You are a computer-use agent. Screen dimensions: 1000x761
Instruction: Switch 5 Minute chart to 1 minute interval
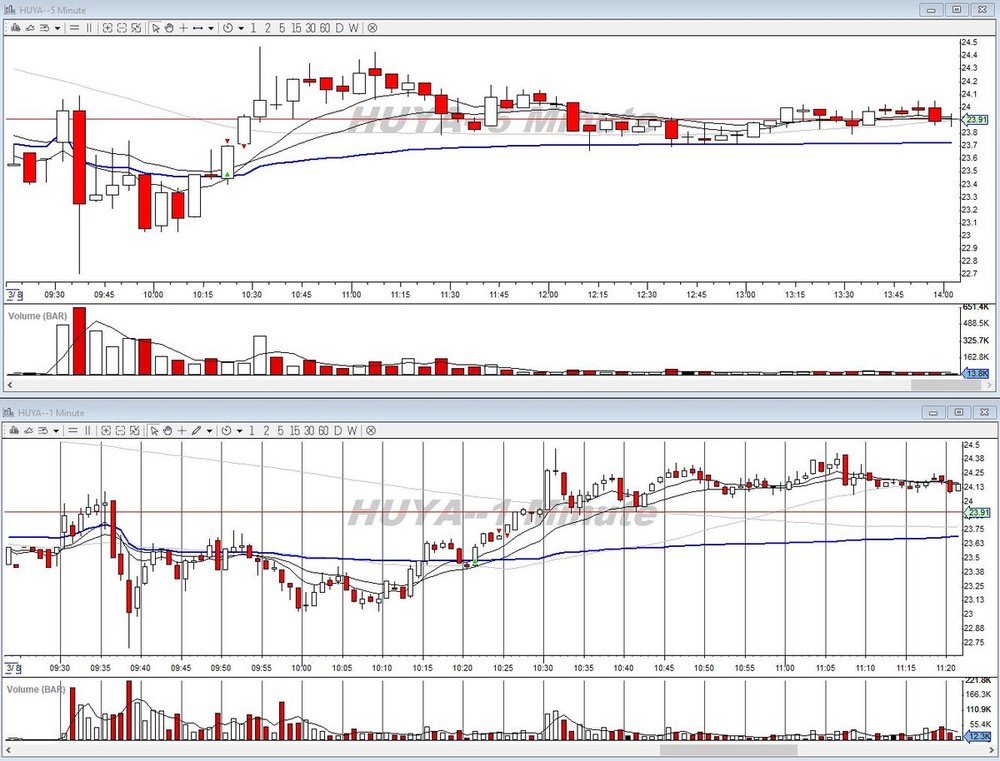pyautogui.click(x=253, y=28)
